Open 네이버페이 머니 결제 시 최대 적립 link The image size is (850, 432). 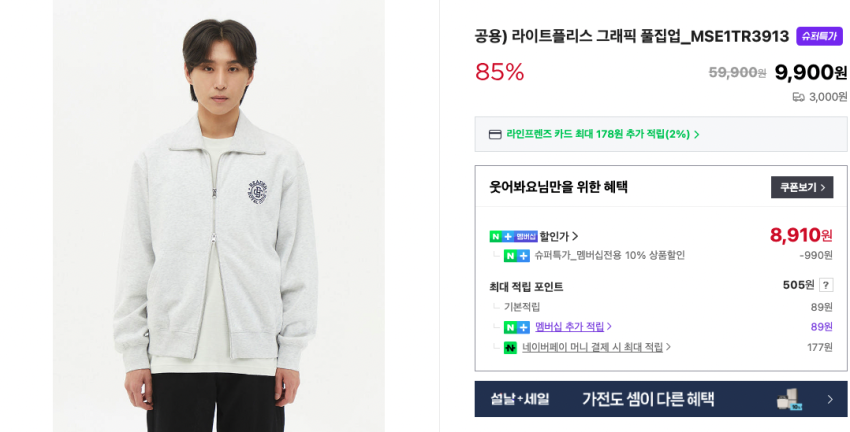tap(592, 347)
